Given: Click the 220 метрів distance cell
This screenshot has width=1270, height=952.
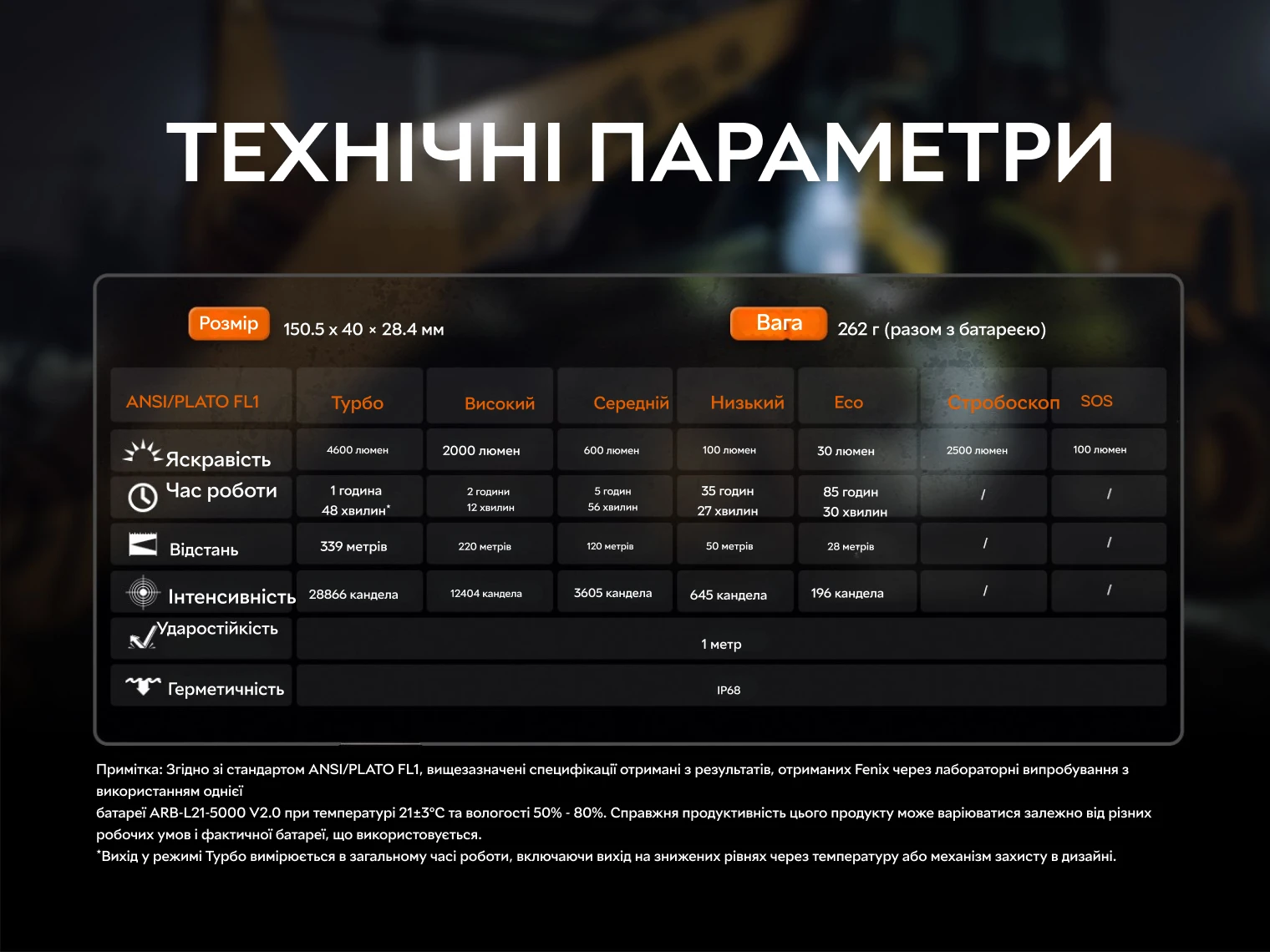Looking at the screenshot, I should 490,544.
